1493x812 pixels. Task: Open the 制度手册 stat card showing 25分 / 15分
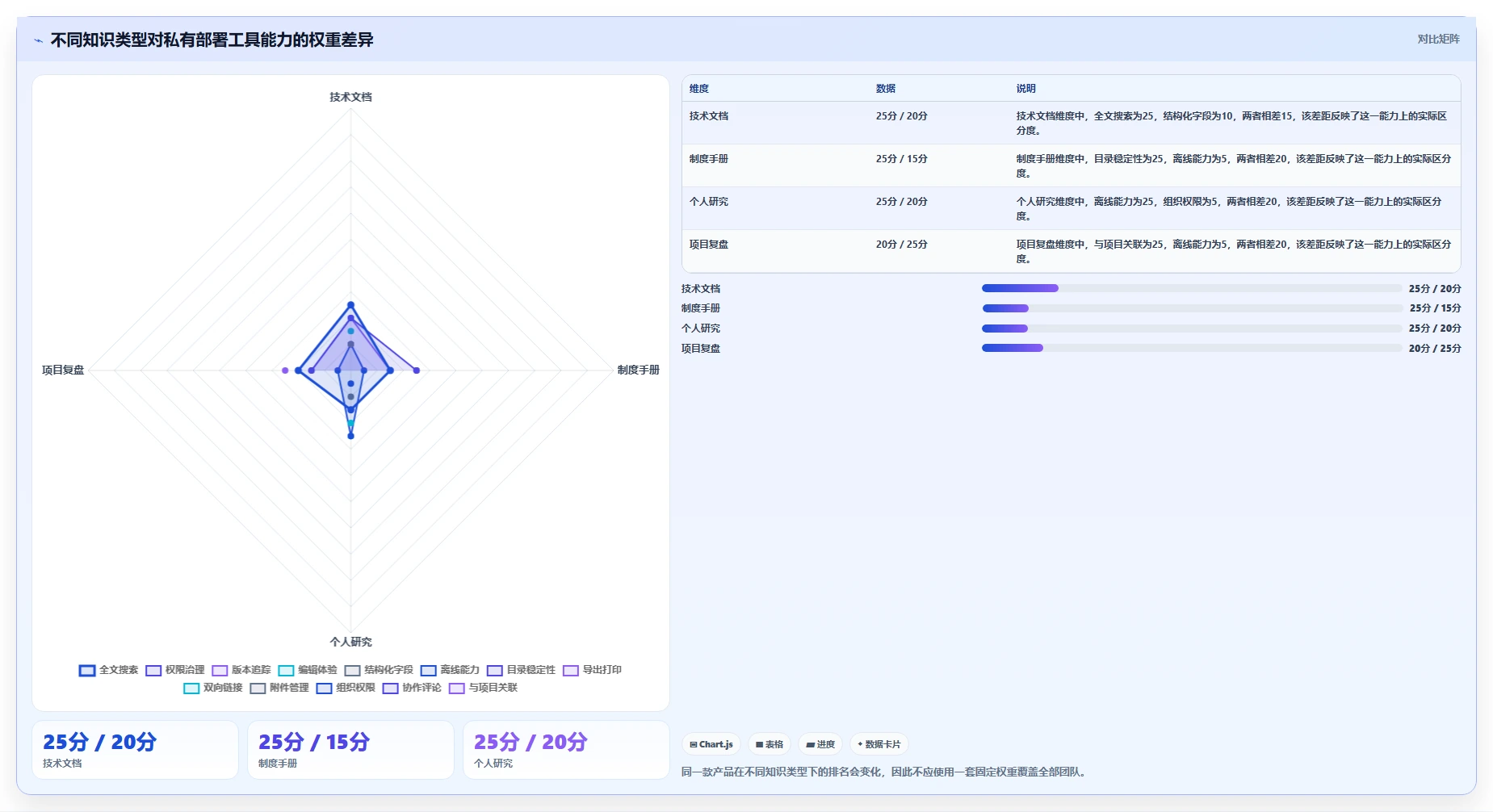pyautogui.click(x=350, y=750)
